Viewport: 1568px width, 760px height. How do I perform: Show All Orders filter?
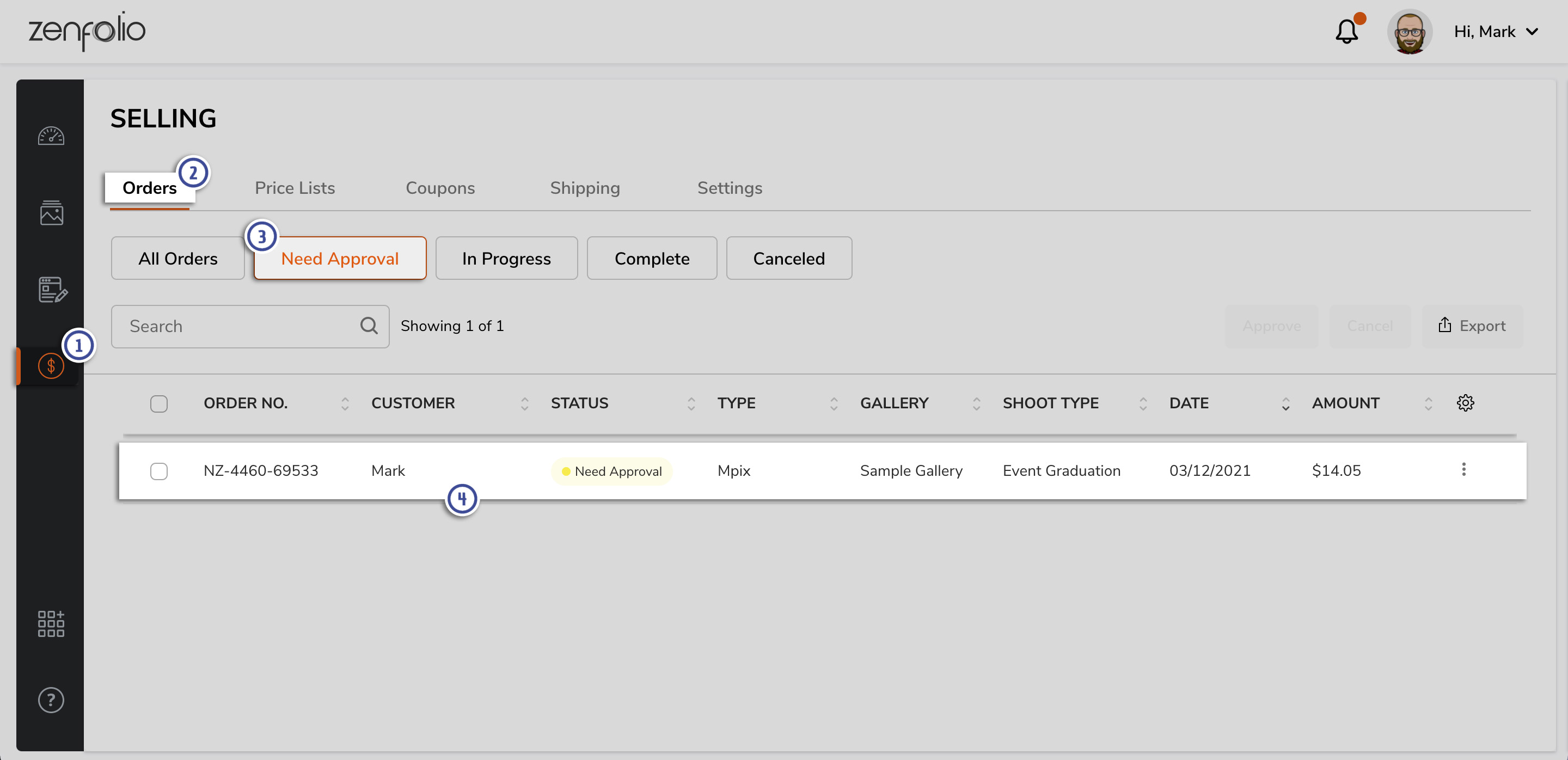tap(177, 258)
